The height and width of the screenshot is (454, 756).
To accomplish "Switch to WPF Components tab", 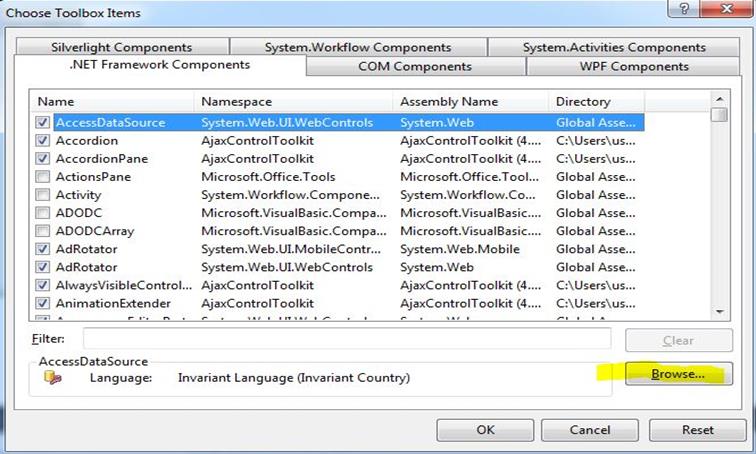I will pos(634,66).
